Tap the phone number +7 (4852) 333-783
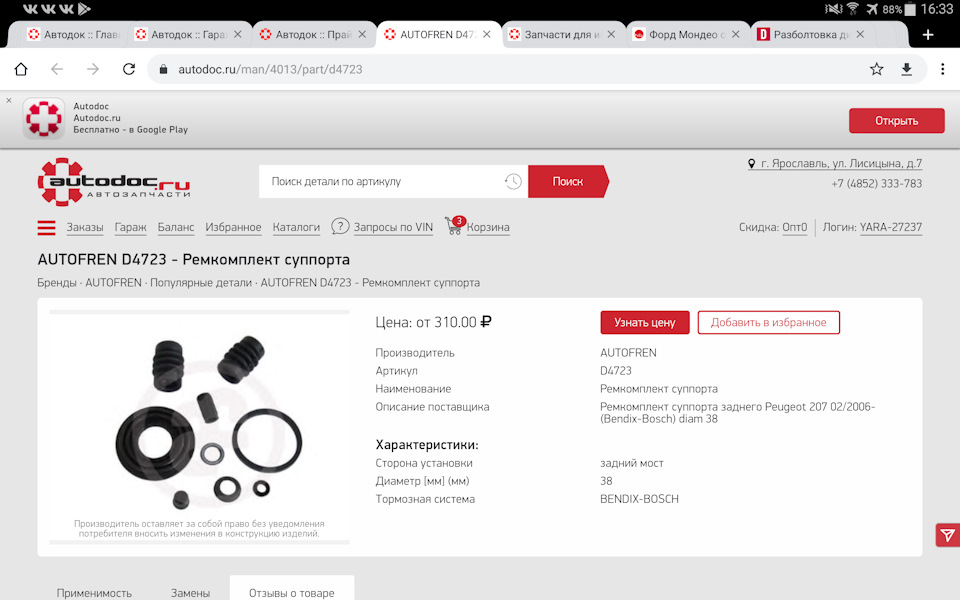The image size is (960, 600). (x=877, y=184)
